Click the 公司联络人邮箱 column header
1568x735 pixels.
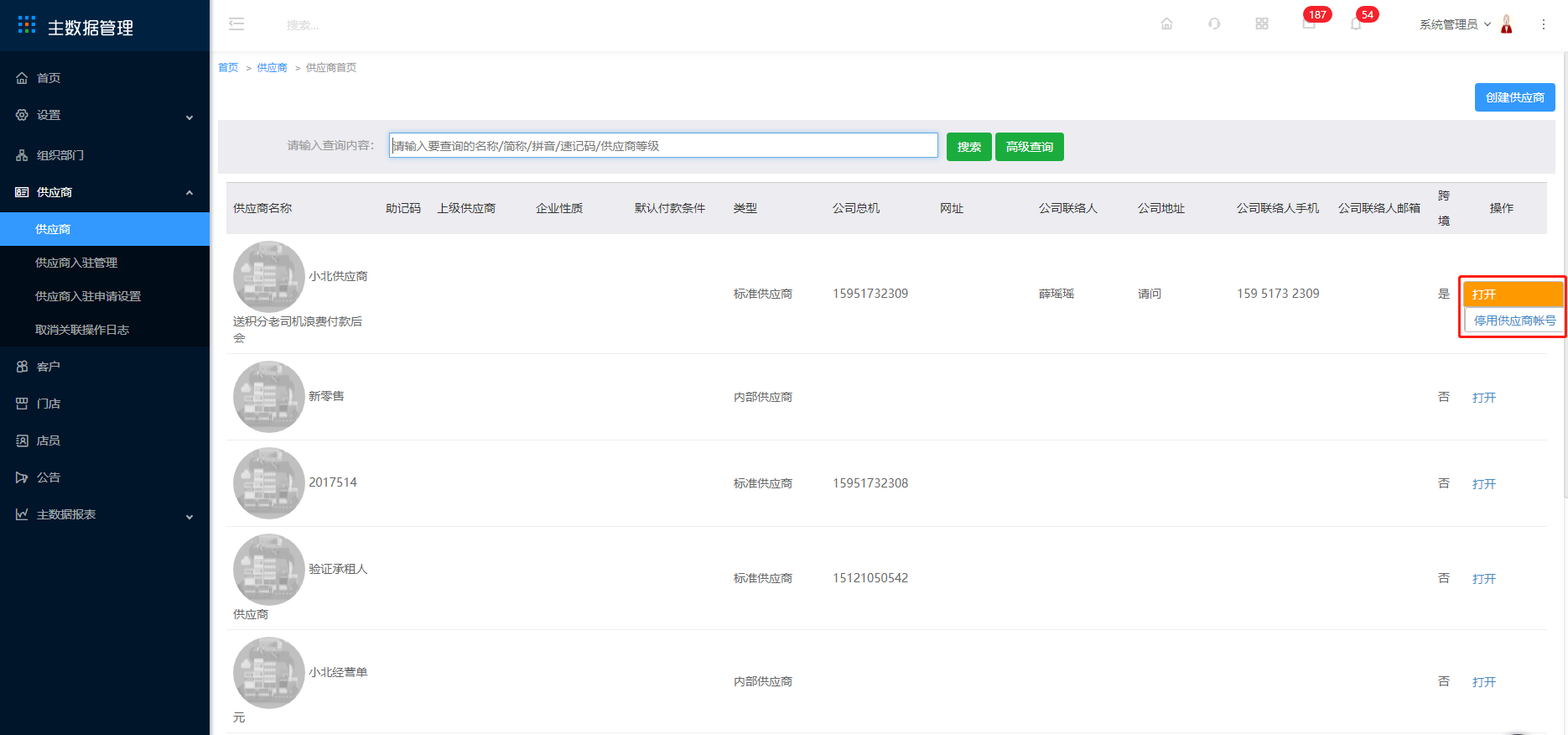[1379, 208]
